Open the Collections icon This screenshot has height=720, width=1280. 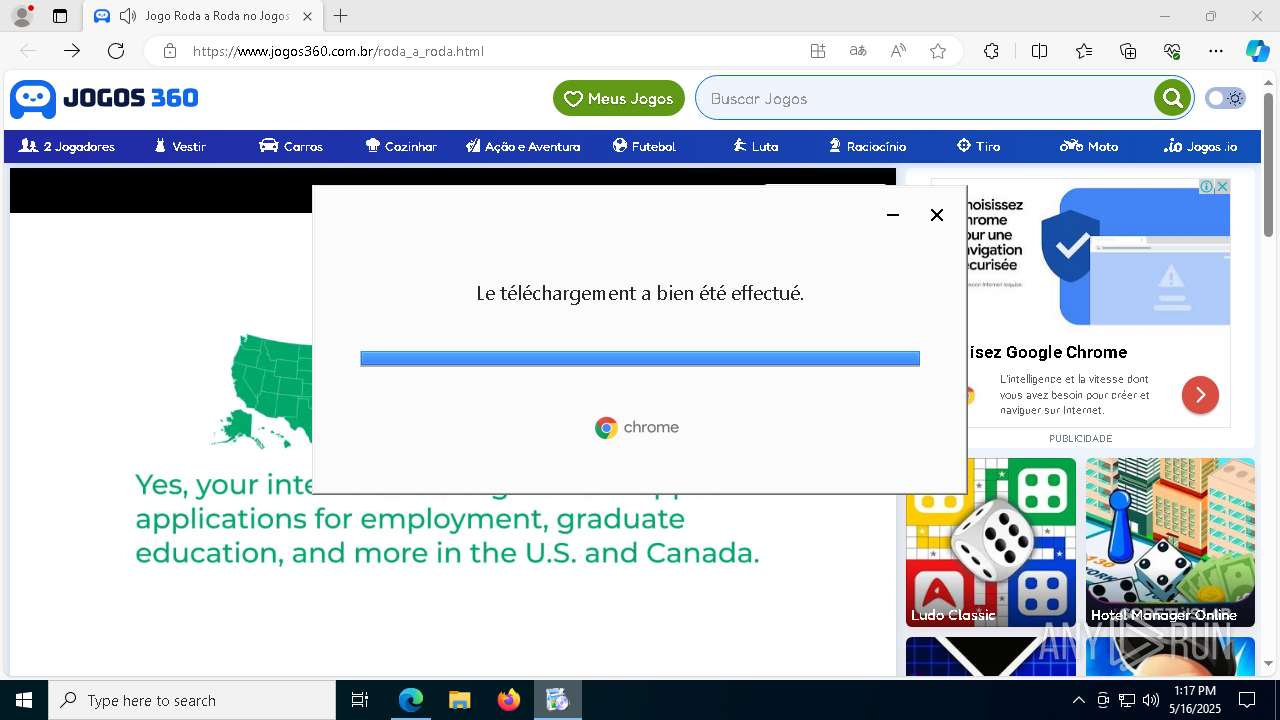click(x=1128, y=51)
